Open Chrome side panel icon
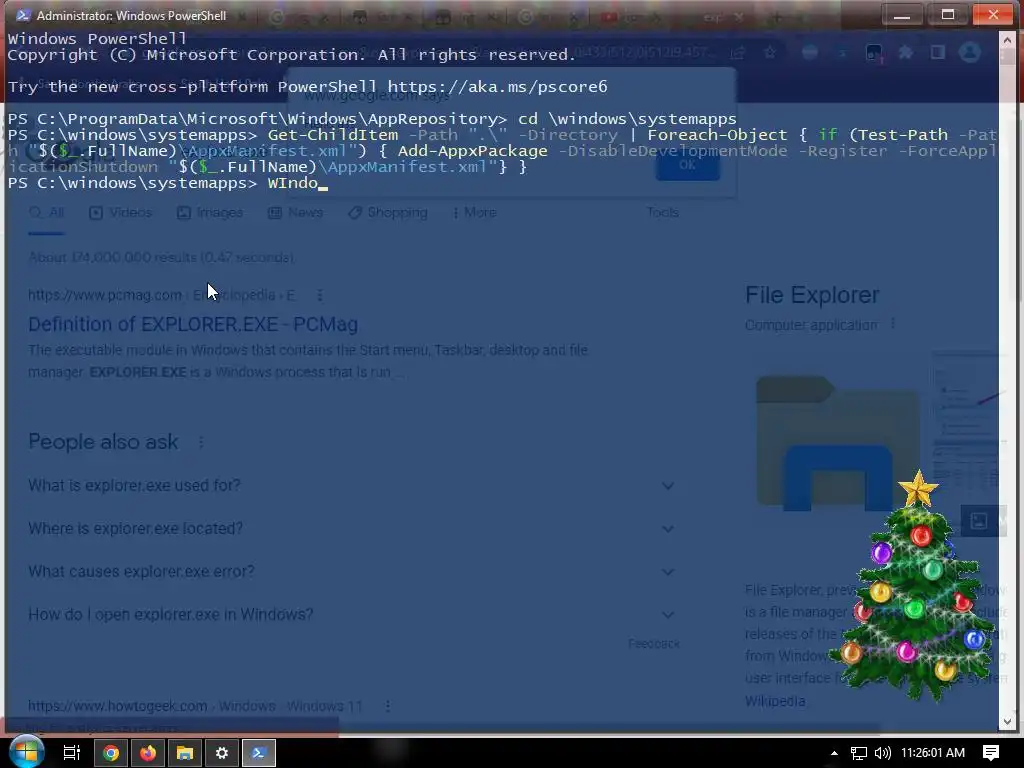This screenshot has width=1024, height=768. [938, 52]
